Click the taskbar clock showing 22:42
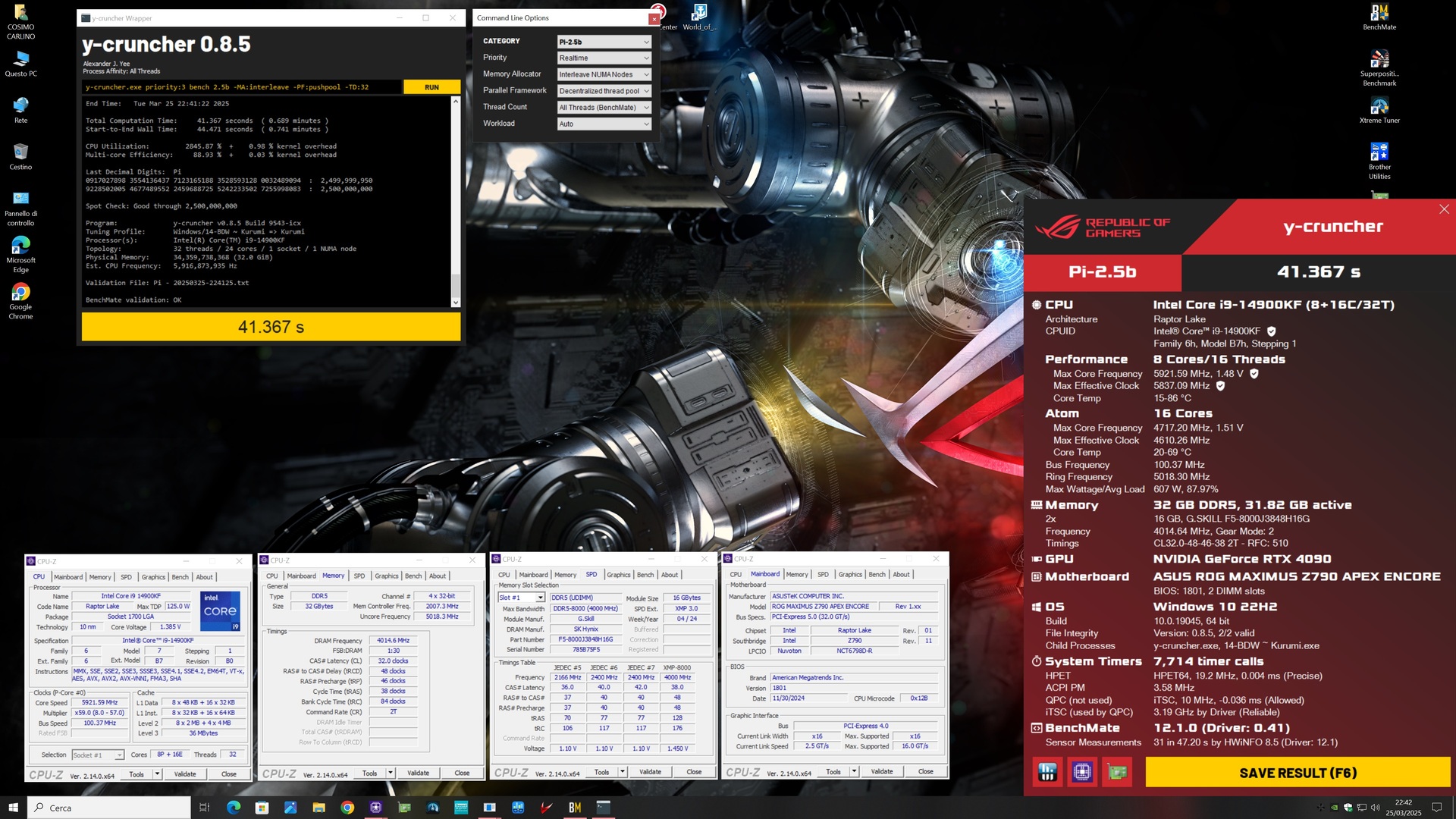 click(x=1404, y=808)
